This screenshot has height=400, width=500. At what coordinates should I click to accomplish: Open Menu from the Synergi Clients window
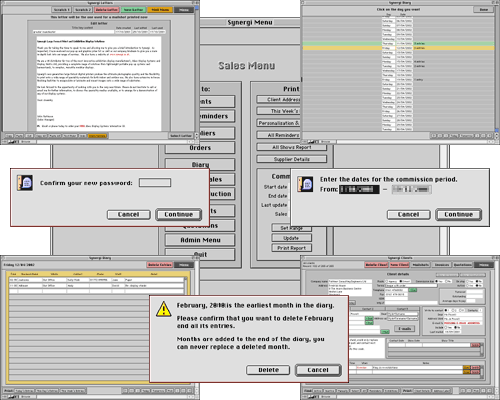(484, 265)
